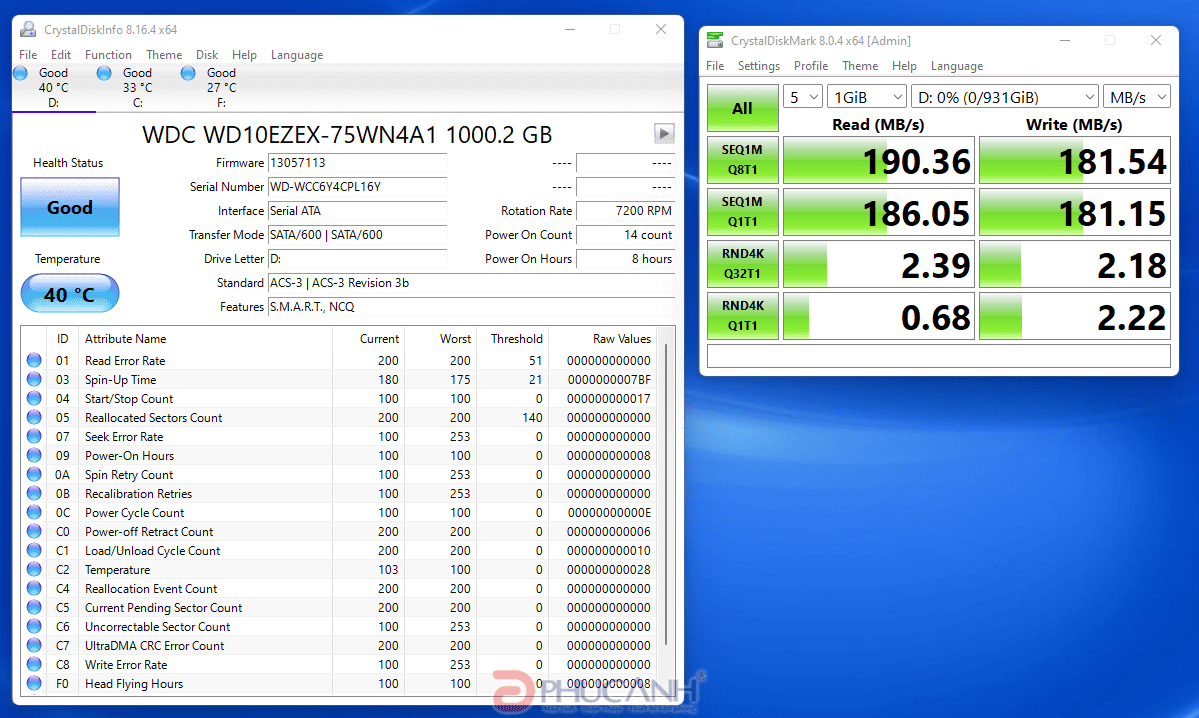Viewport: 1199px width, 718px height.
Task: Click the Rotation Rate field 7200 RPM
Action: pos(625,211)
